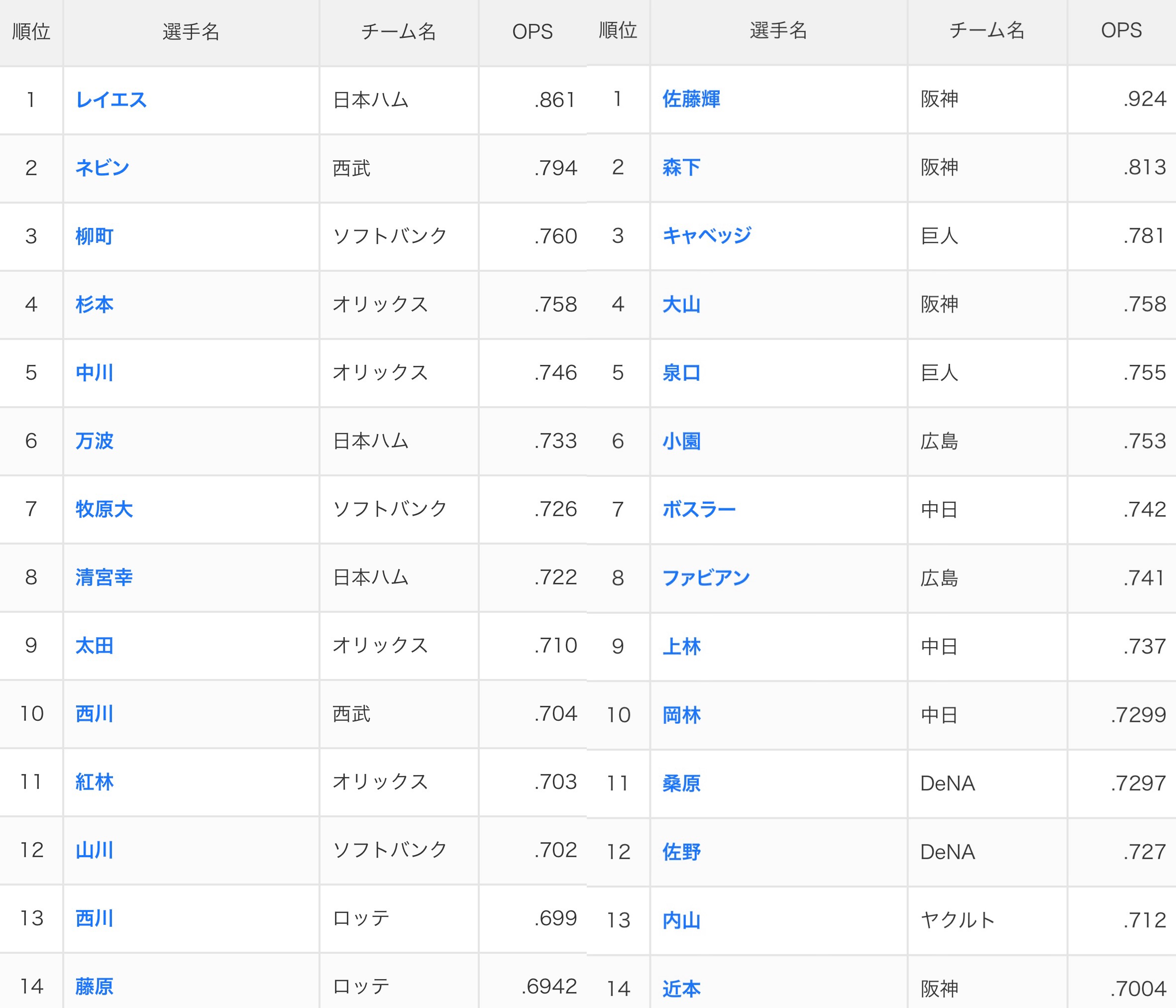Click 紅林 player name
The width and height of the screenshot is (1176, 1008).
pyautogui.click(x=95, y=782)
